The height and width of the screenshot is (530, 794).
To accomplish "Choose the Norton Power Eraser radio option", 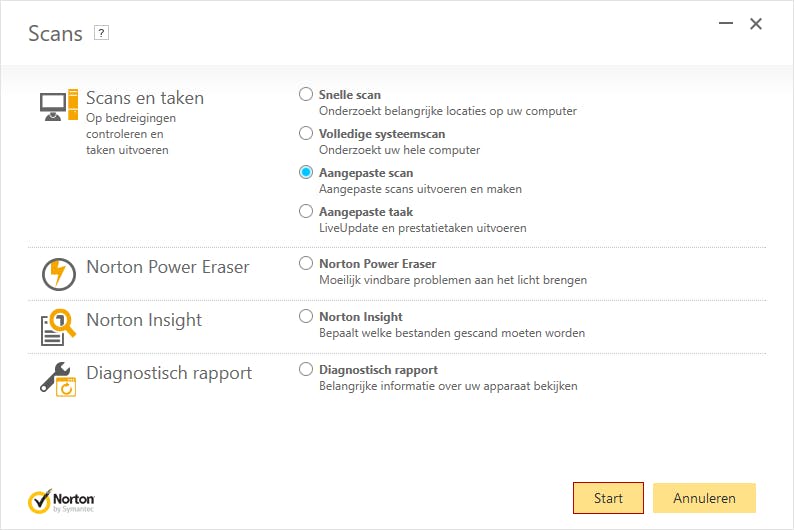I will (306, 263).
